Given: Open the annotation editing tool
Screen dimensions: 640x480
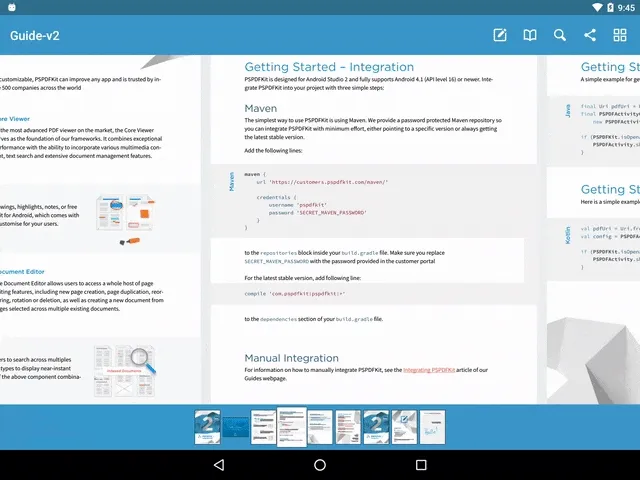Looking at the screenshot, I should pos(500,36).
